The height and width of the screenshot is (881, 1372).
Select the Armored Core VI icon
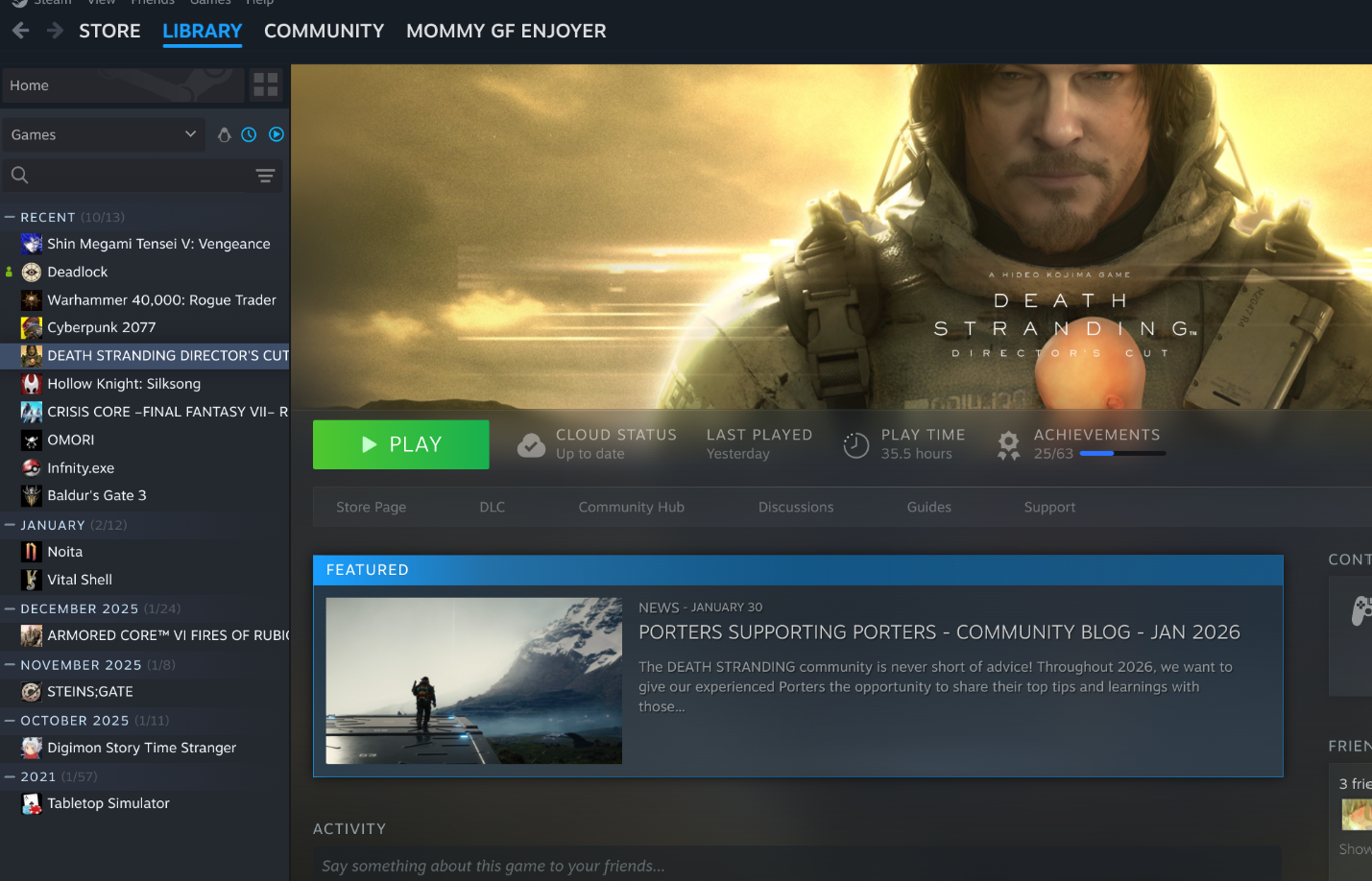pyautogui.click(x=32, y=635)
